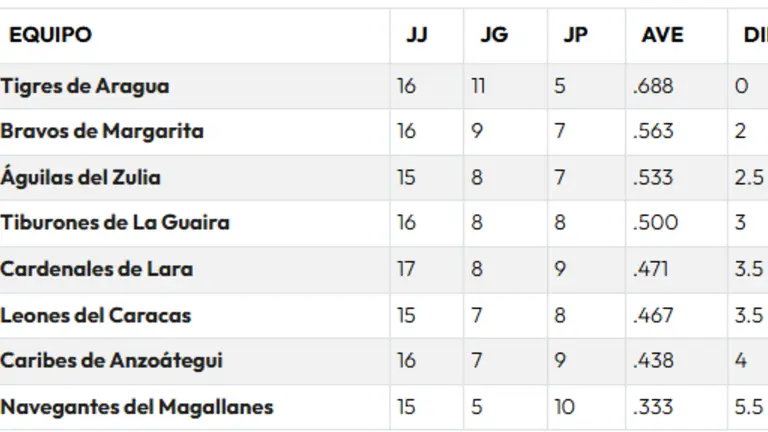The image size is (768, 432).
Task: Click the AVE column header
Action: click(x=663, y=35)
